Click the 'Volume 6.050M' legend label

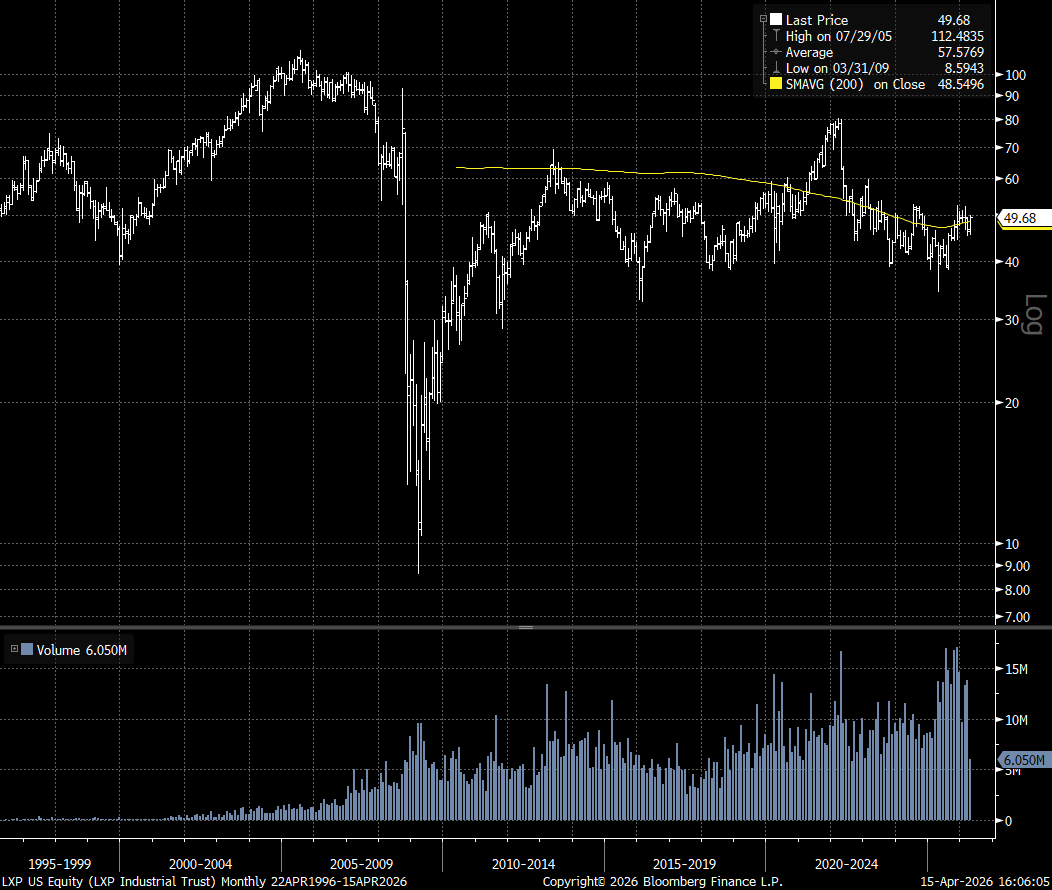(81, 650)
